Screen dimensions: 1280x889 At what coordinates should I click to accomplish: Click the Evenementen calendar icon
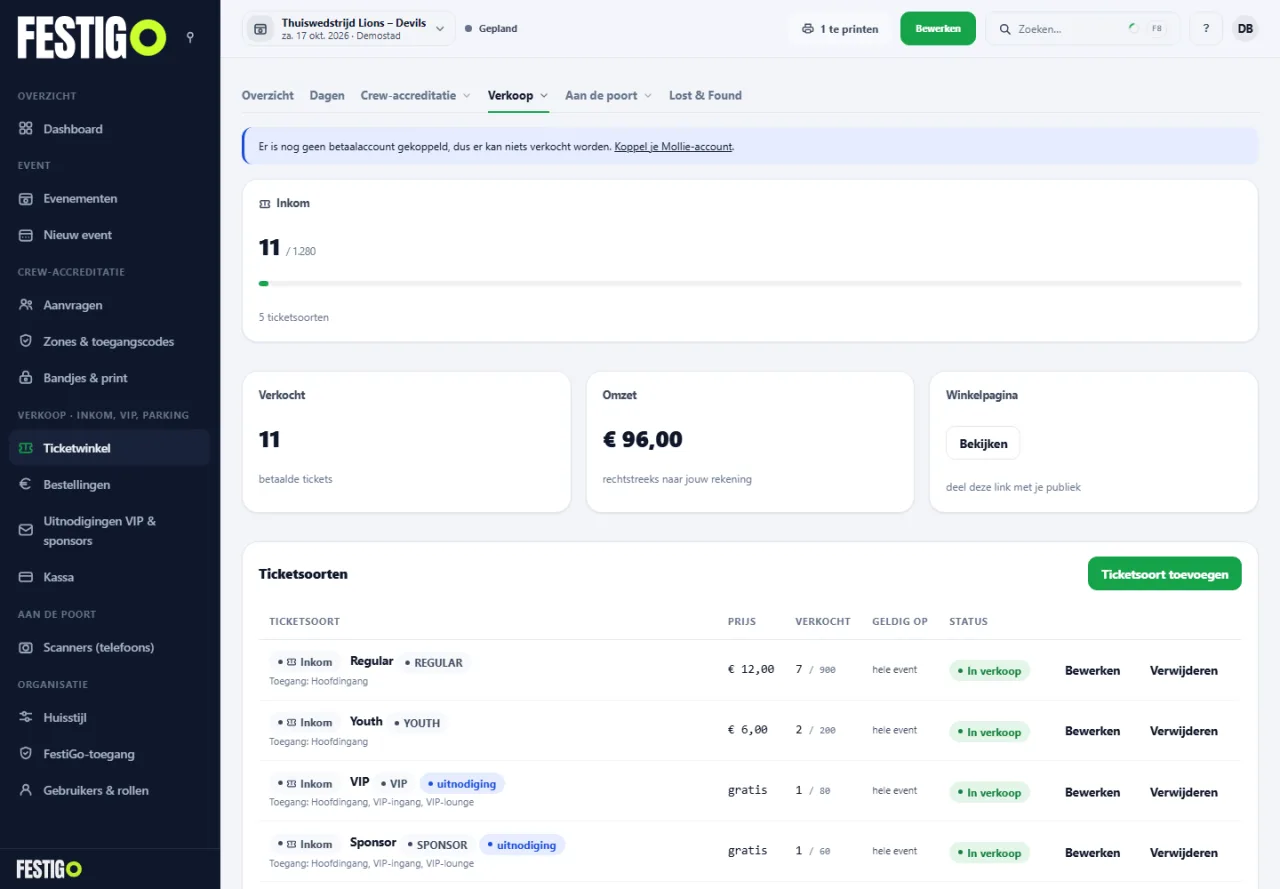click(26, 198)
